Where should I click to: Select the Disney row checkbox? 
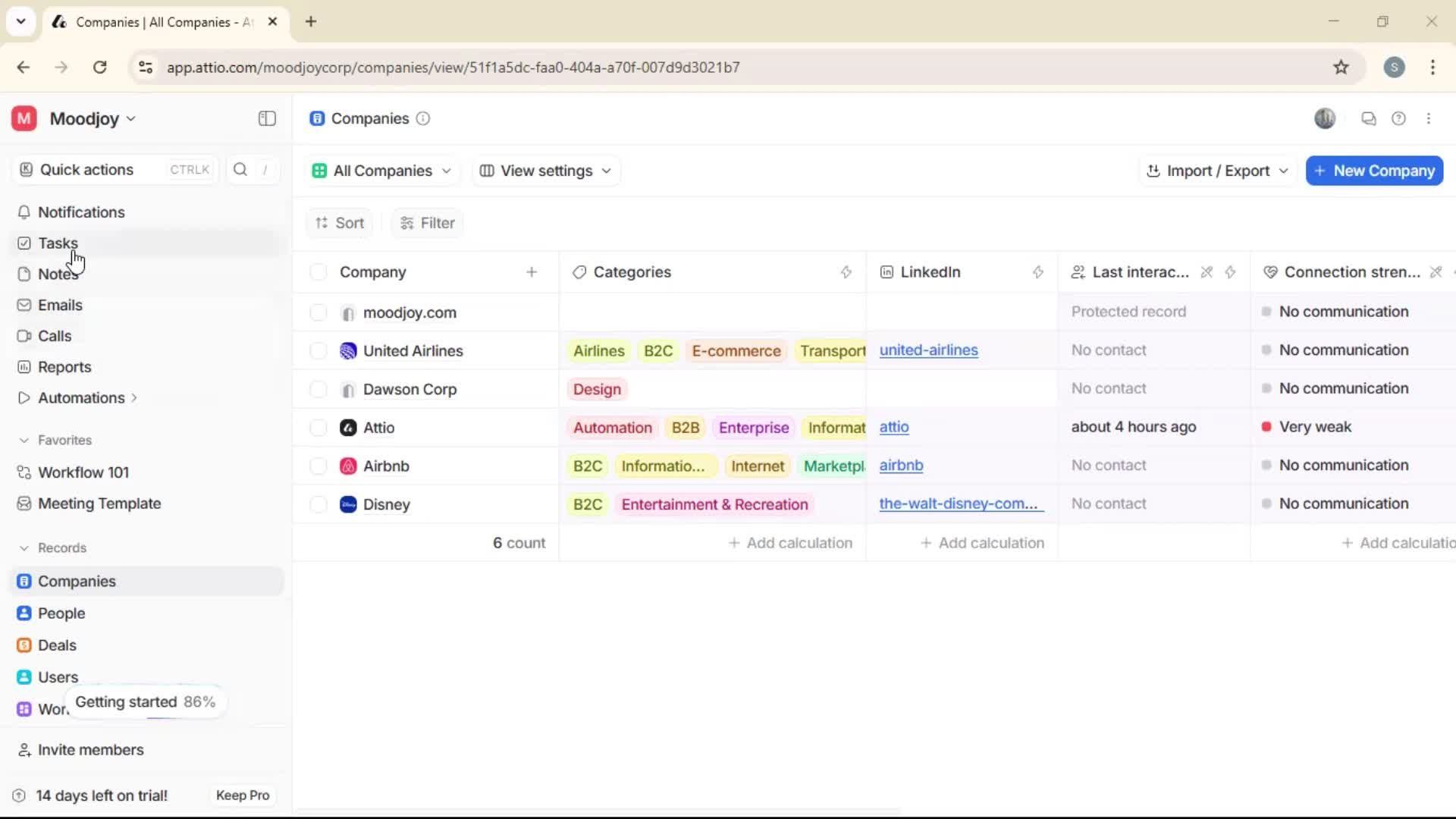[318, 504]
